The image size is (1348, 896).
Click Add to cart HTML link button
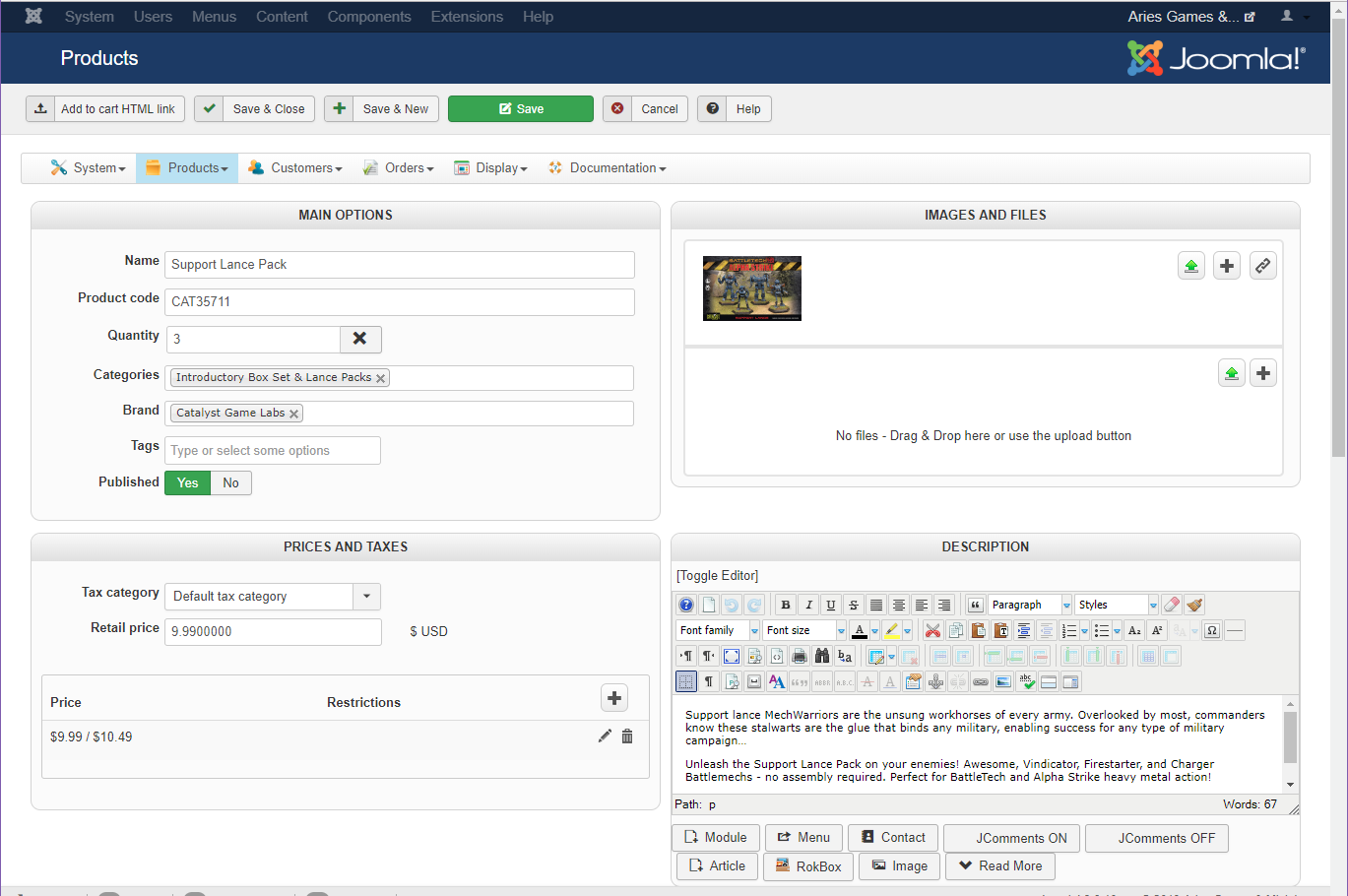coord(105,109)
